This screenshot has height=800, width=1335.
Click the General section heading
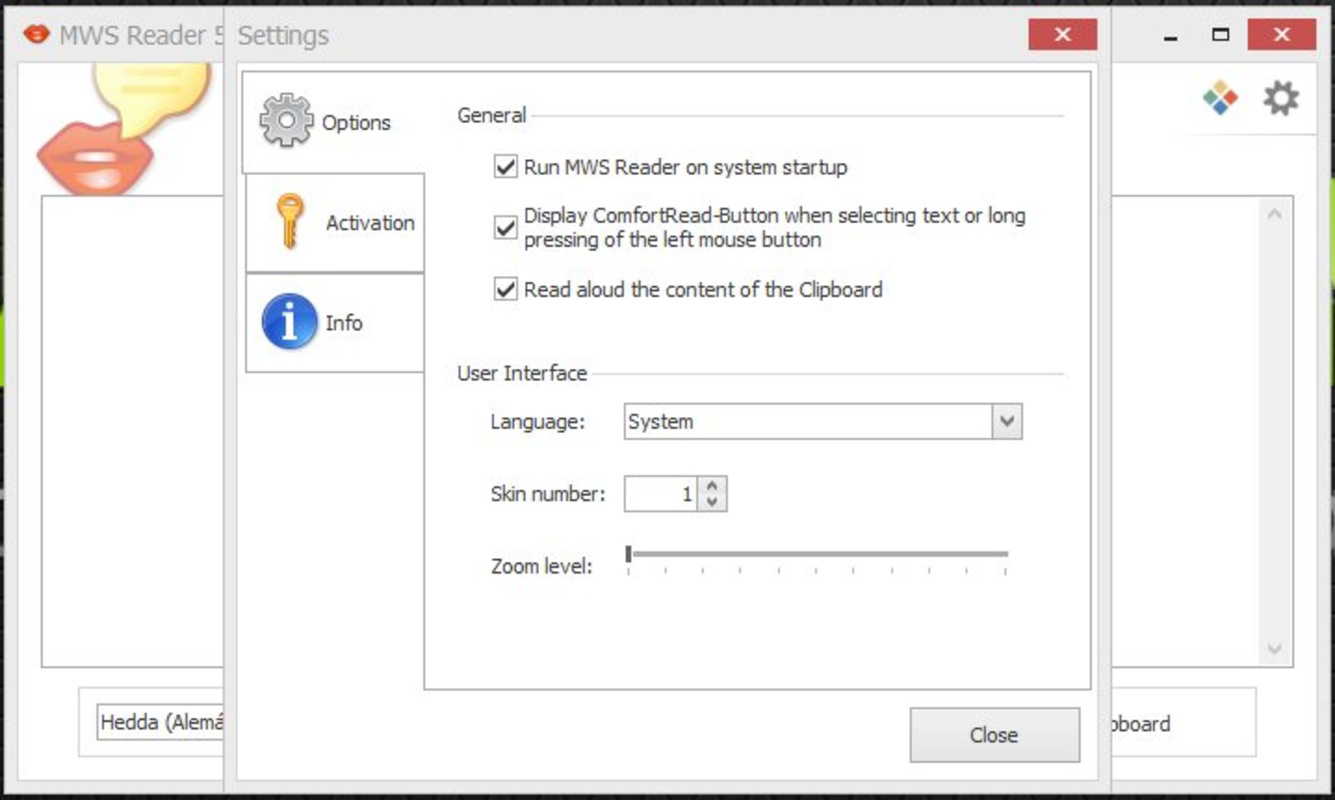point(491,115)
